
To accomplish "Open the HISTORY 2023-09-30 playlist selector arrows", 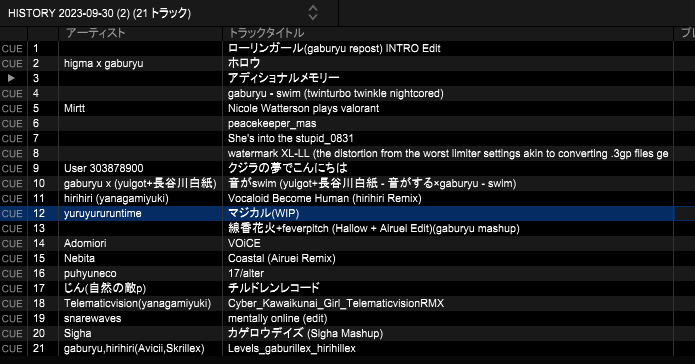I will point(313,13).
